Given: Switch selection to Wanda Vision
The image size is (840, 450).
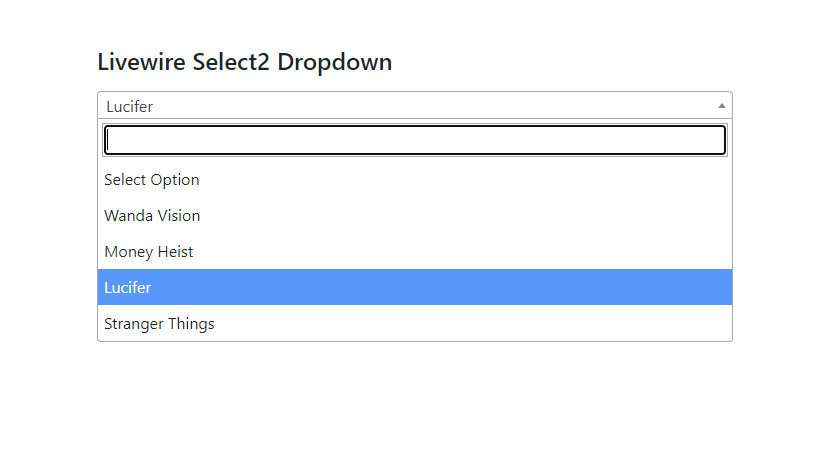Looking at the screenshot, I should 415,215.
